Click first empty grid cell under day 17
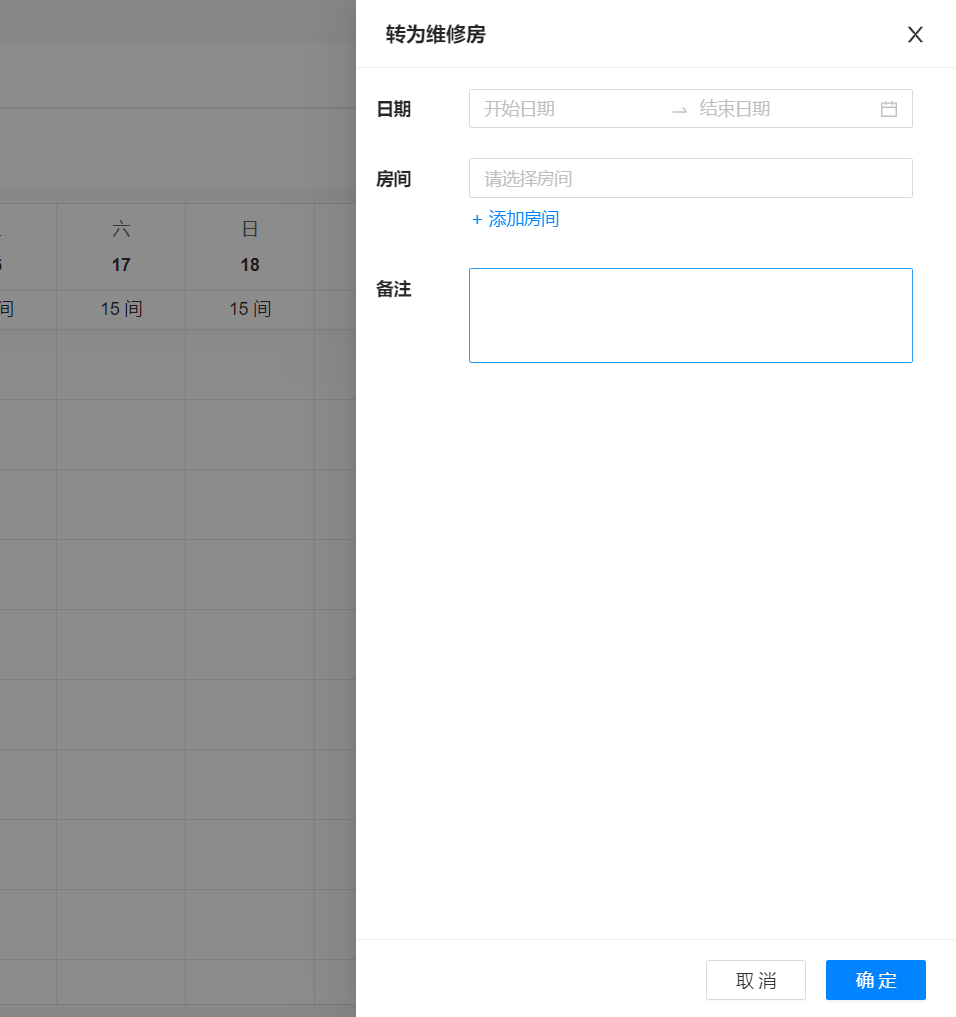956x1017 pixels. (121, 365)
